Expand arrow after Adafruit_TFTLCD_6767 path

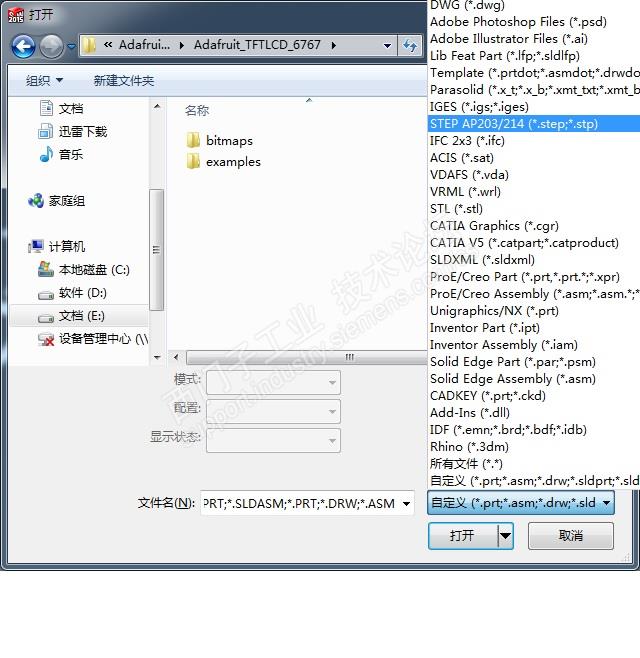334,45
